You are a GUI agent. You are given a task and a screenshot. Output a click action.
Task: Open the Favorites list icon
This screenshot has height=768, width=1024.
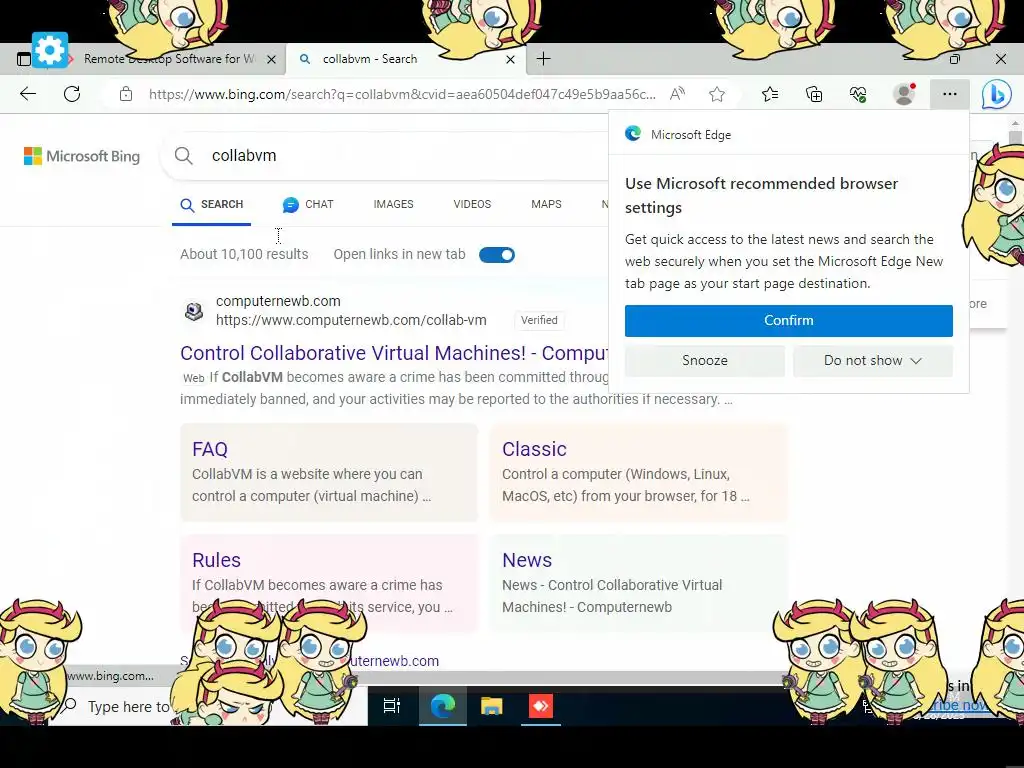pyautogui.click(x=770, y=95)
